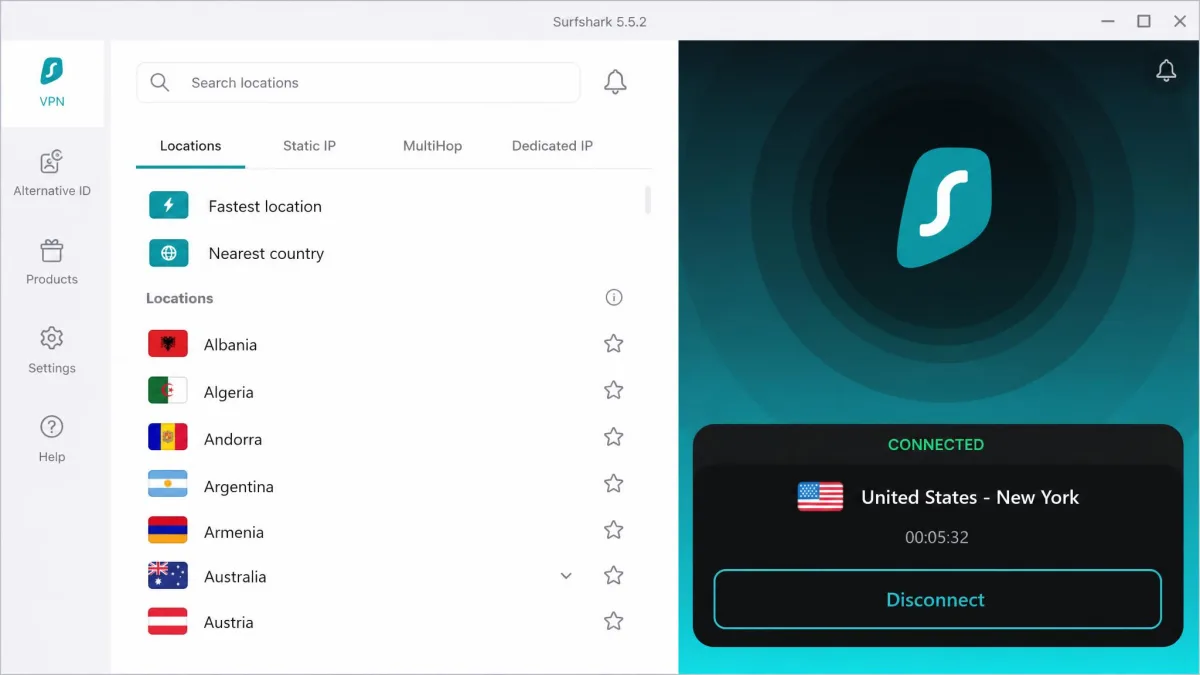Favorite Andorra with its star
Screen dimensions: 1200x675
[614, 437]
